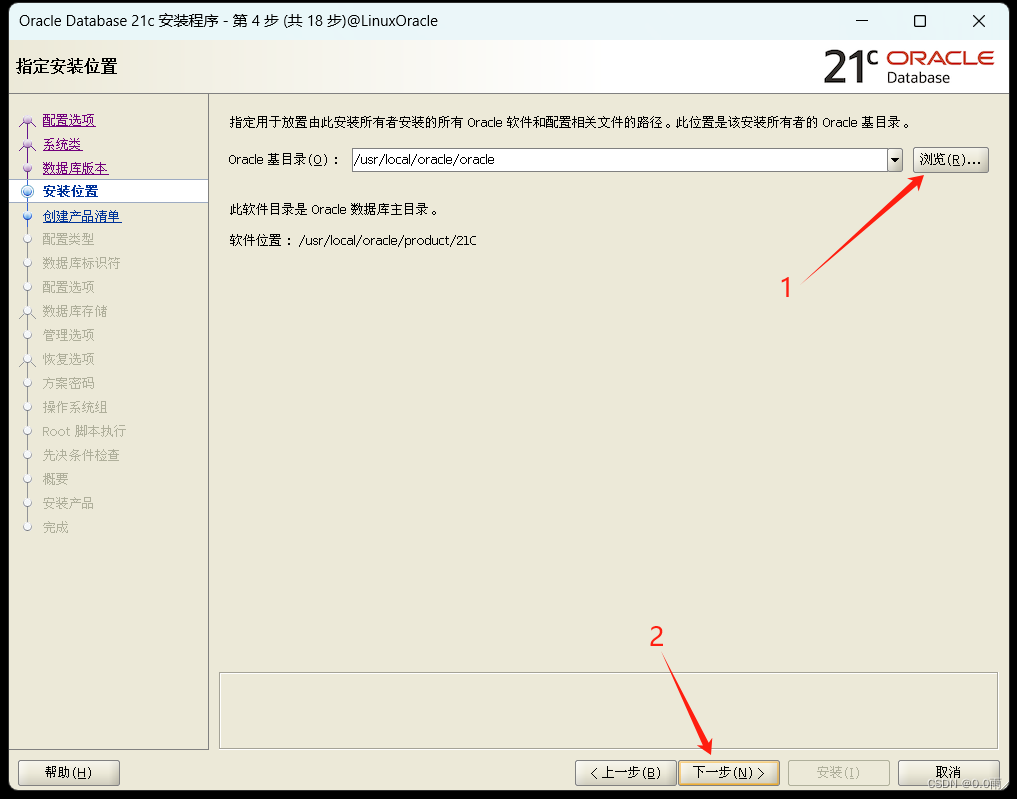1017x799 pixels.
Task: Open the 帮助(H) help dialog
Action: click(x=67, y=772)
